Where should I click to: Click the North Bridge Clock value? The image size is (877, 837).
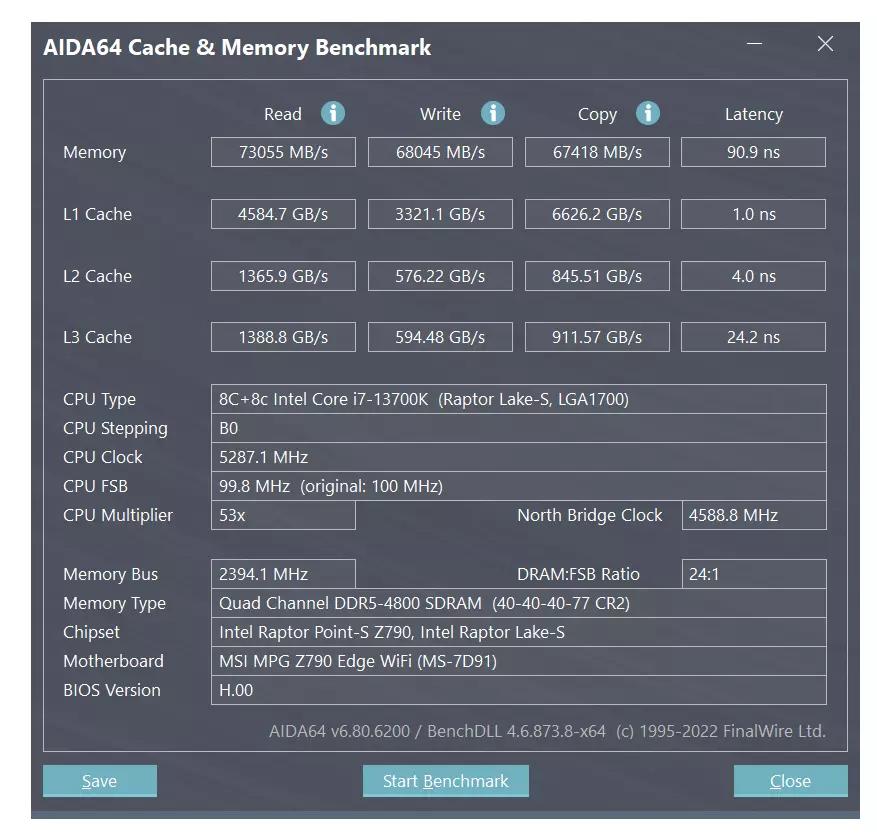753,515
